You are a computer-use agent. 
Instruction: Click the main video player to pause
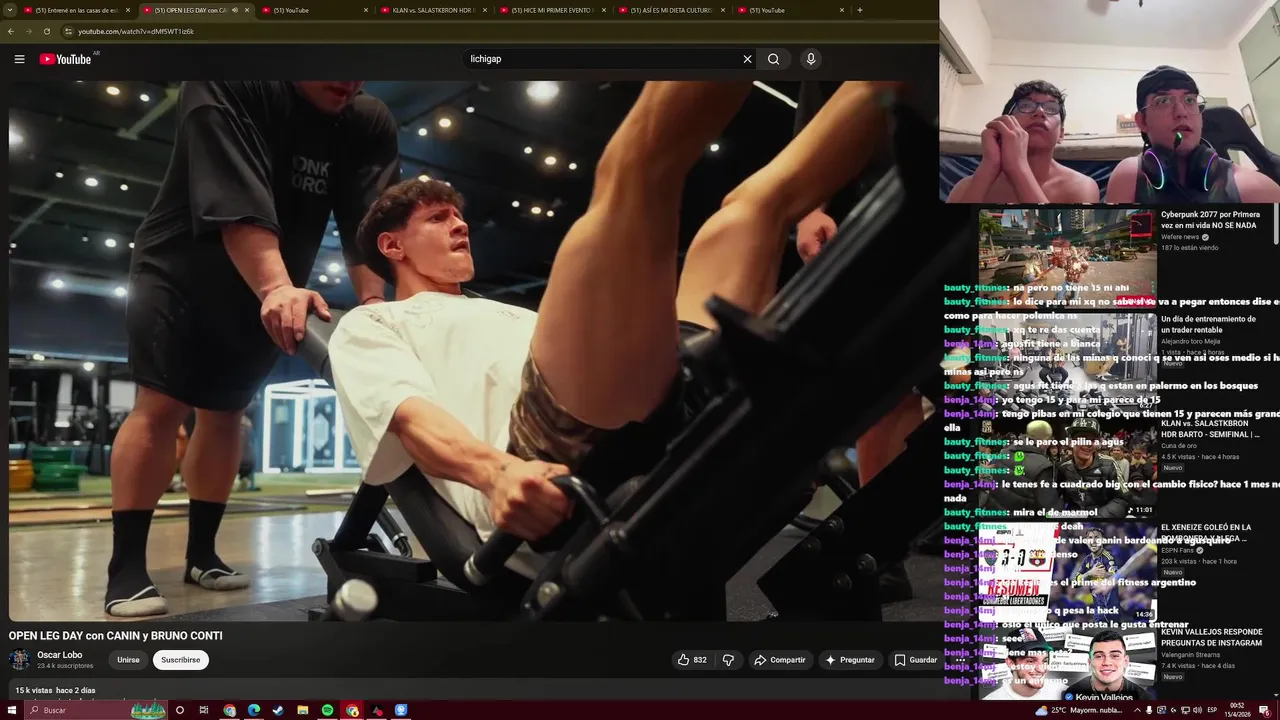(473, 350)
